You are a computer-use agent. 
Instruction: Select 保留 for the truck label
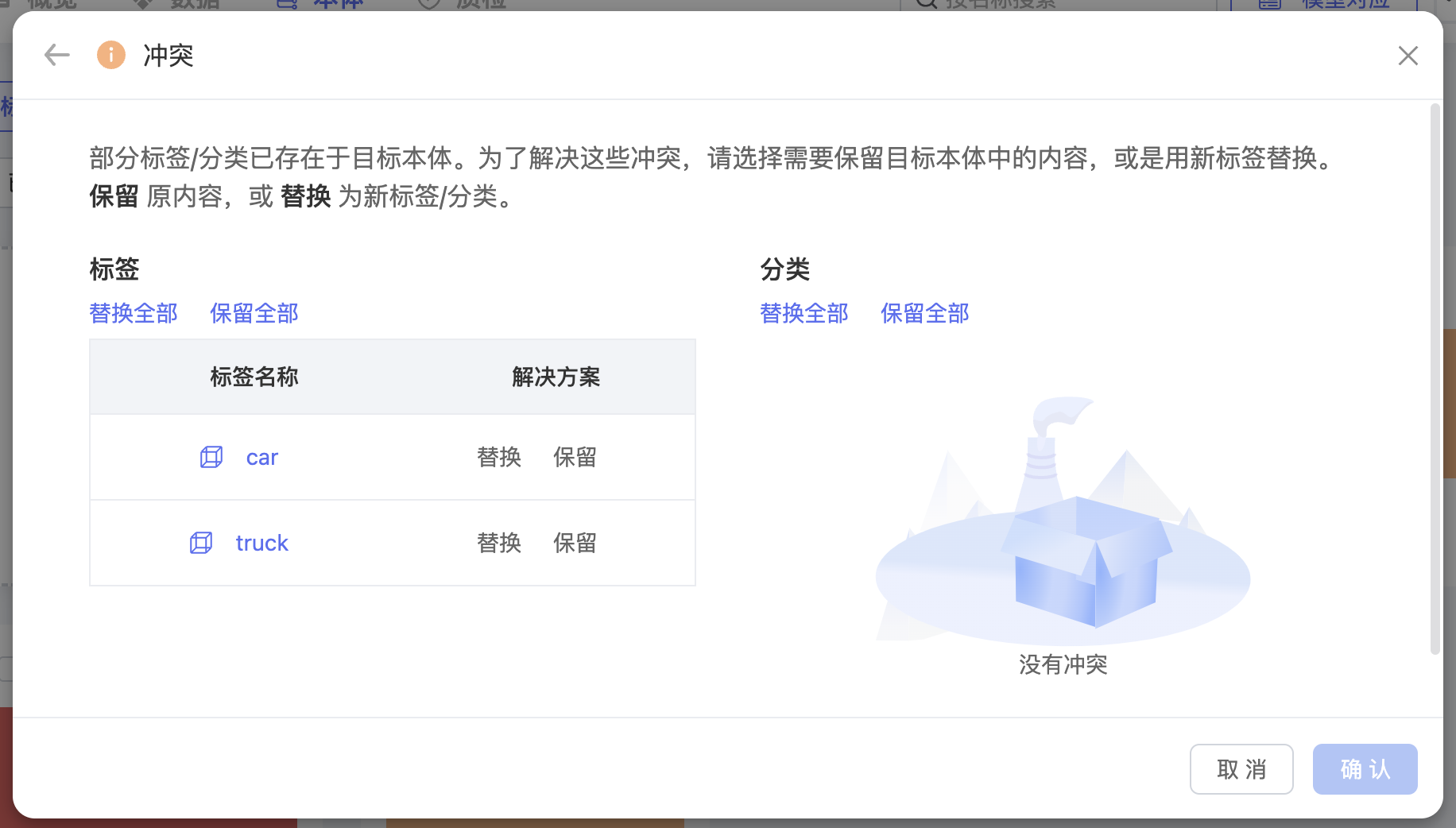(575, 543)
